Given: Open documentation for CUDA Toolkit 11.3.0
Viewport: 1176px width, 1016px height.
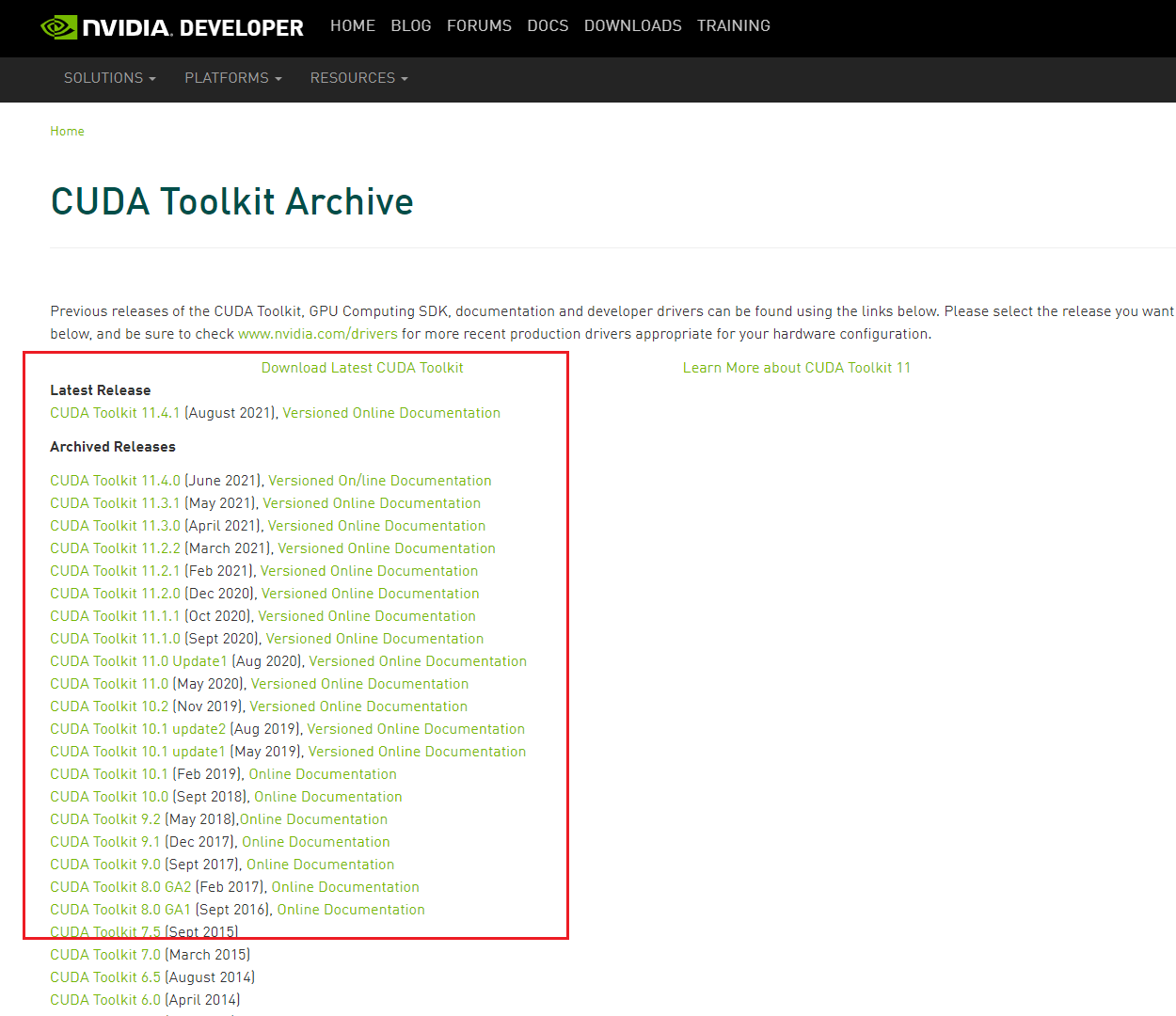Looking at the screenshot, I should coord(376,526).
